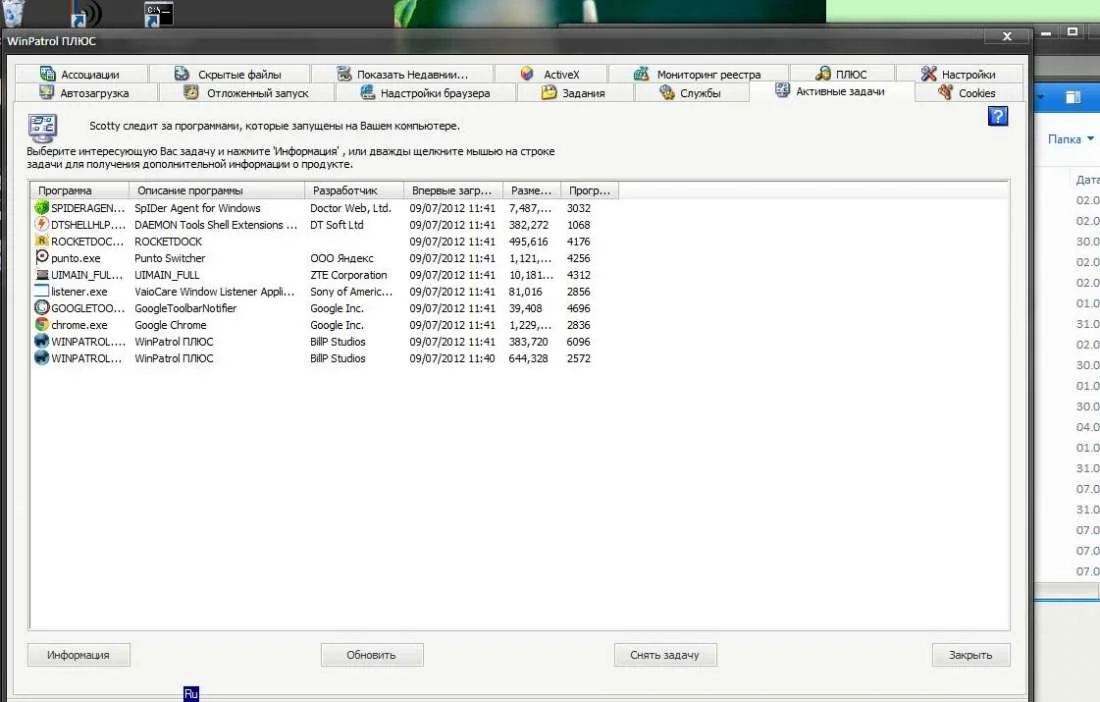Sort by Прогр... column header

tap(590, 190)
